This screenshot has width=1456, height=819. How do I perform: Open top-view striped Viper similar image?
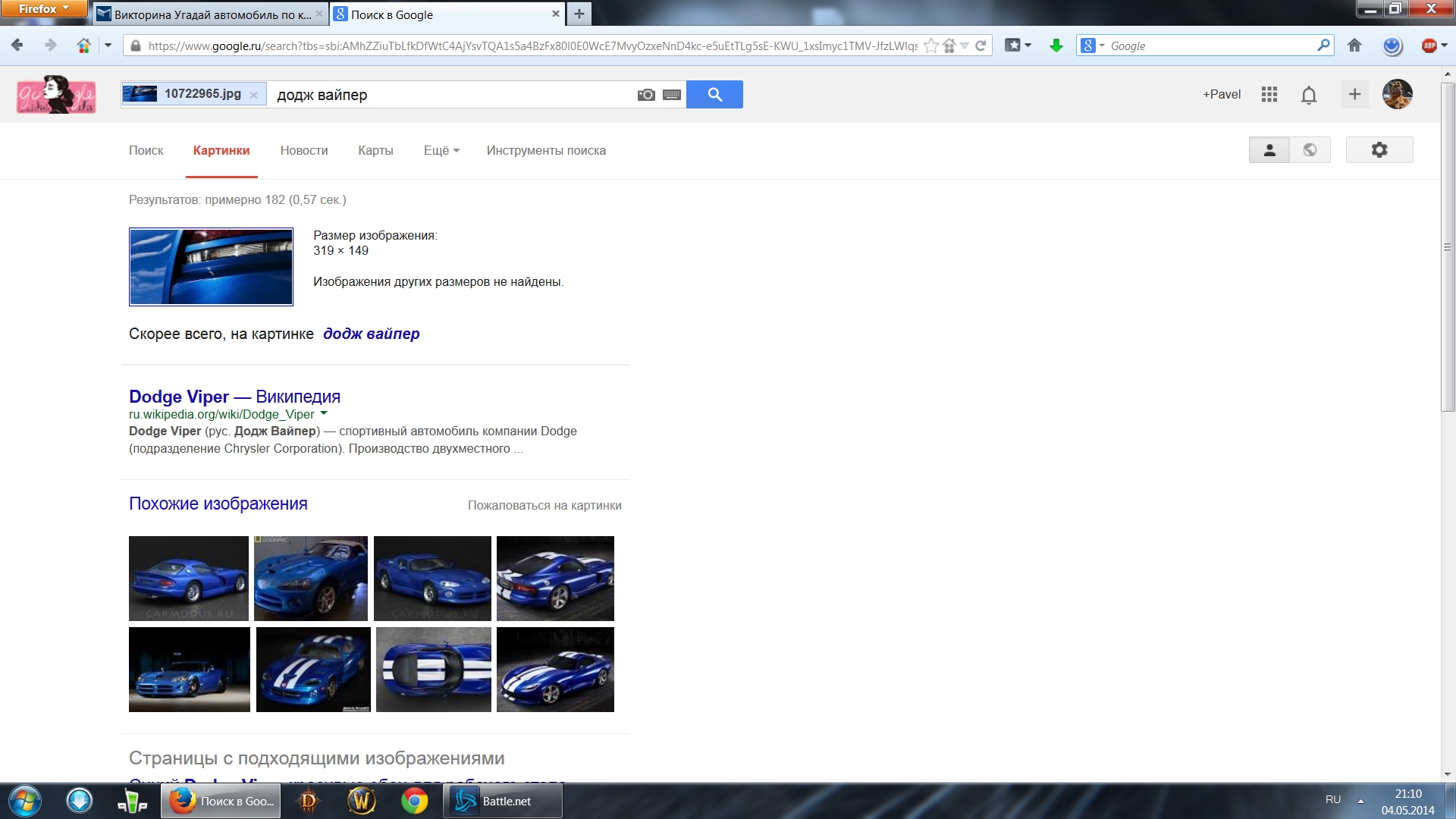pos(434,670)
